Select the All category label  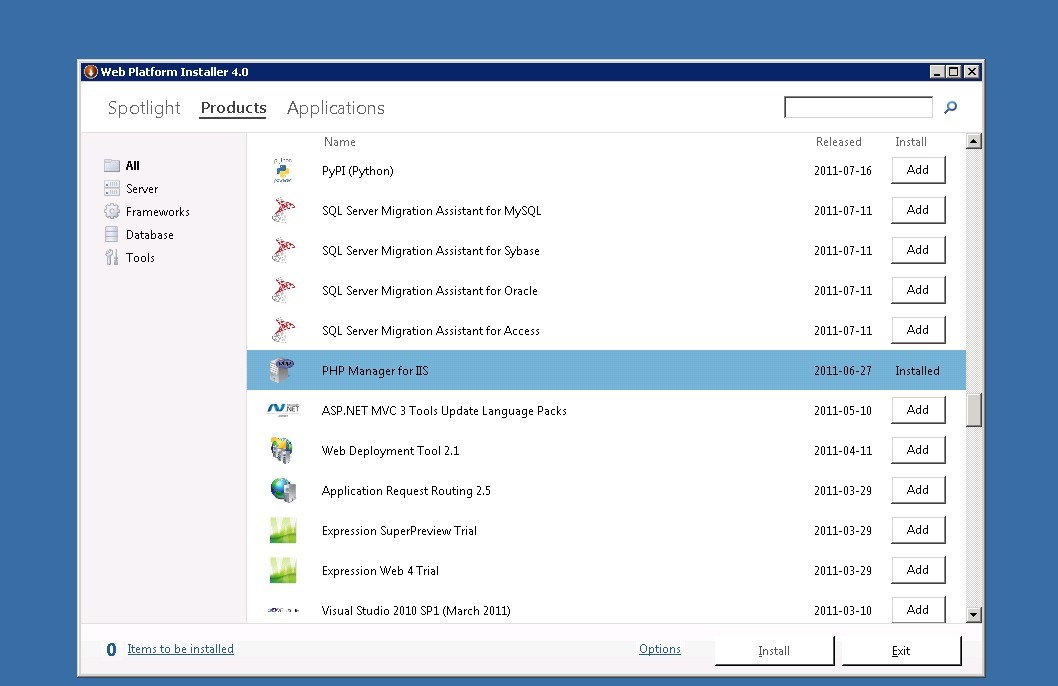(132, 165)
